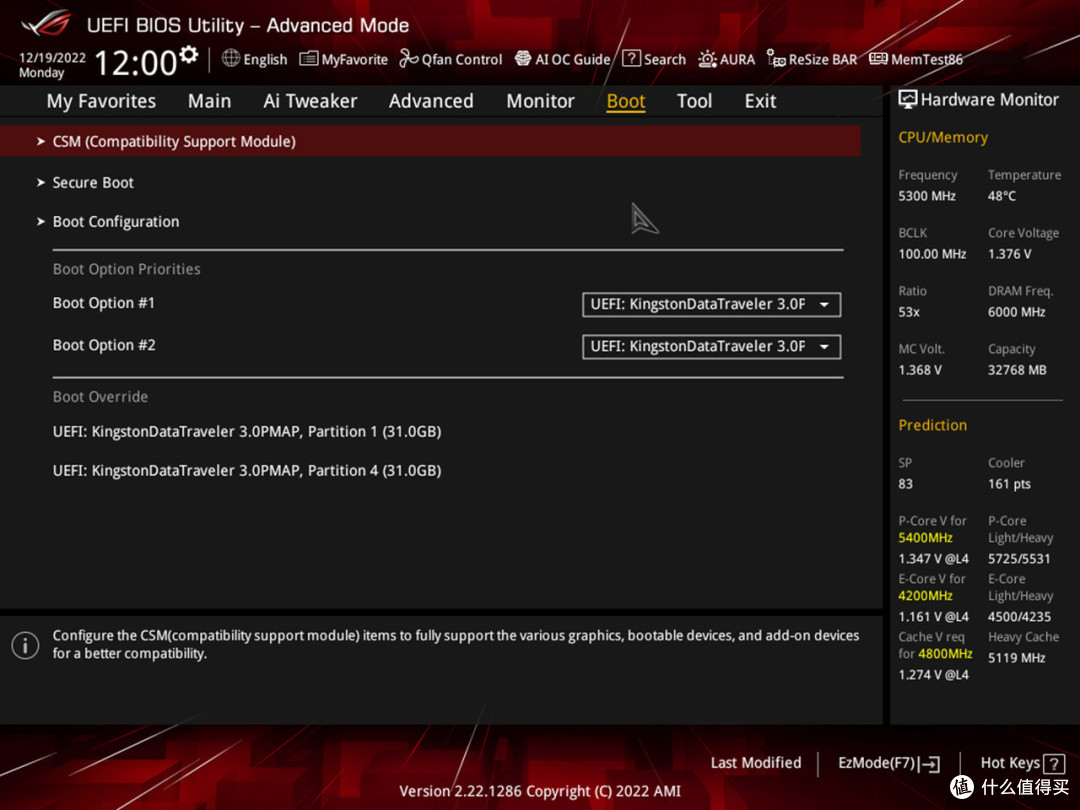The height and width of the screenshot is (810, 1080).
Task: Open Boot Option #1 dropdown
Action: click(712, 304)
